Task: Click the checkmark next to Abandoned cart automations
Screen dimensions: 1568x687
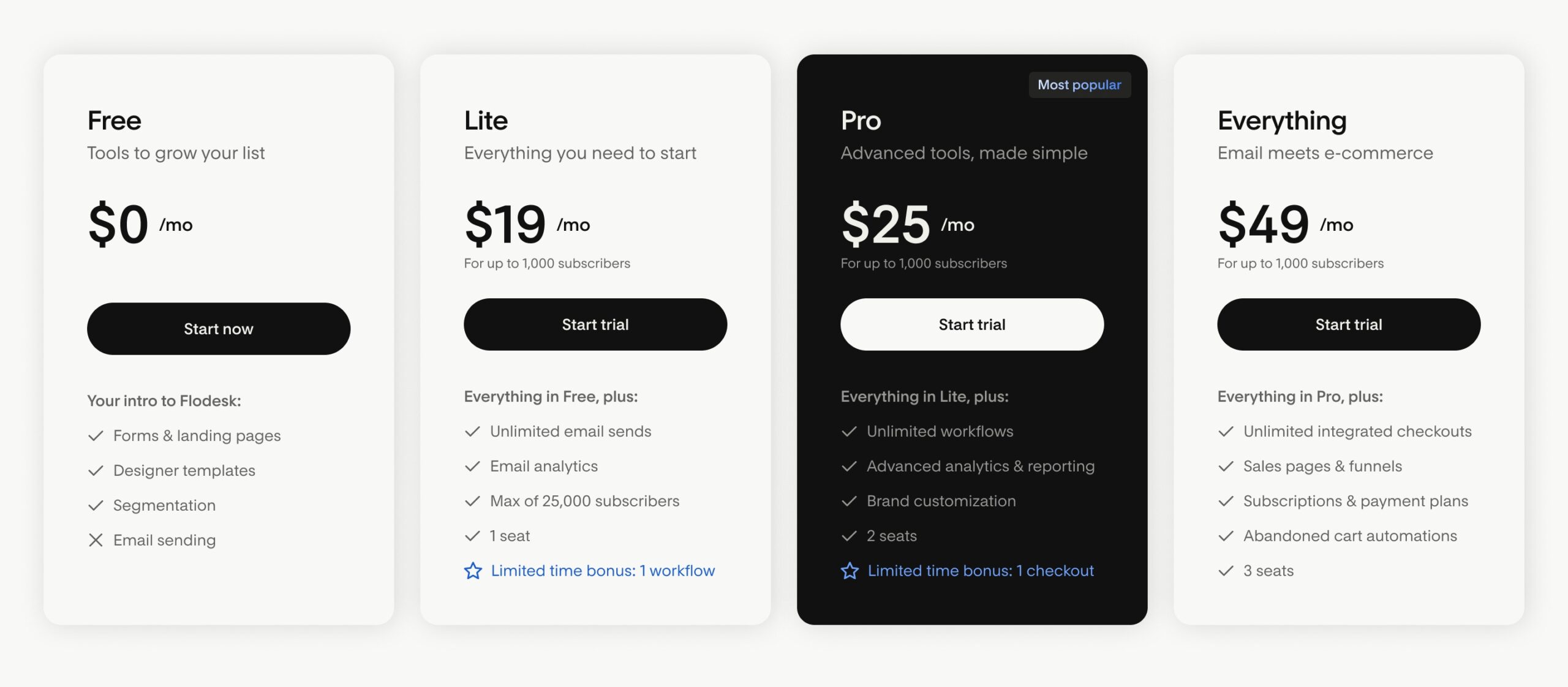Action: [x=1226, y=536]
